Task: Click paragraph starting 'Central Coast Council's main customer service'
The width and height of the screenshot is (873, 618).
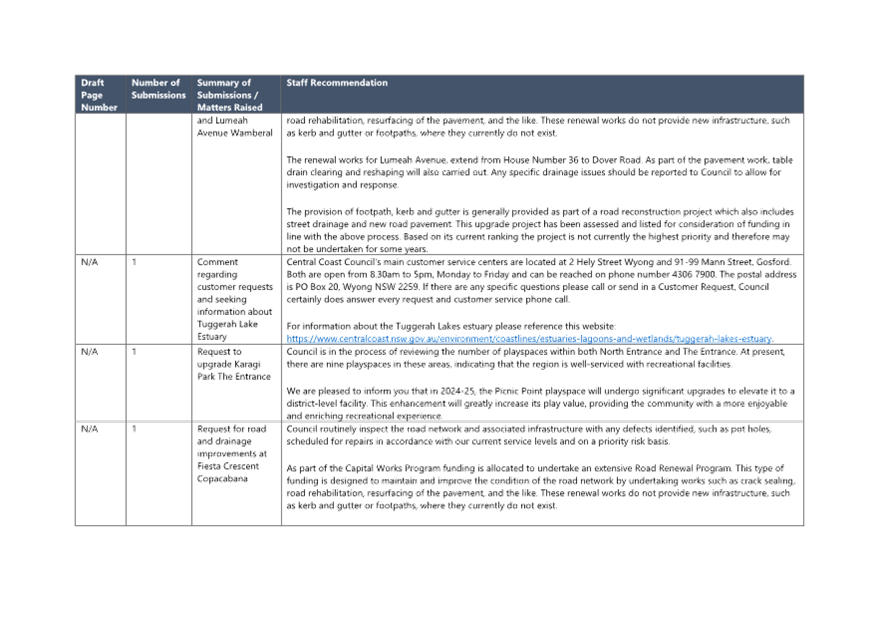Action: [541, 281]
